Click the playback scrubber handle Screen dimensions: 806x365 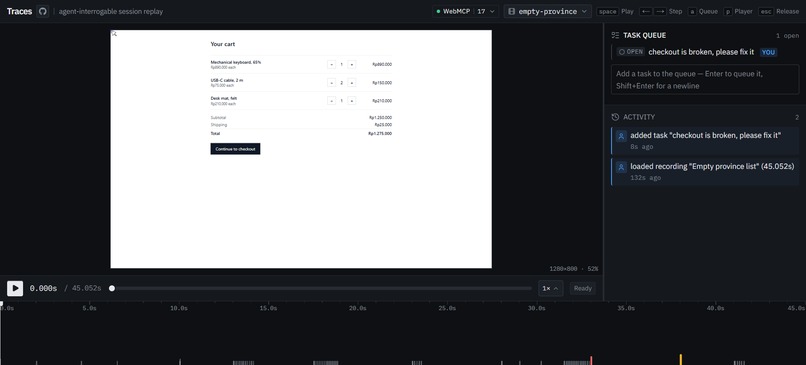click(112, 288)
